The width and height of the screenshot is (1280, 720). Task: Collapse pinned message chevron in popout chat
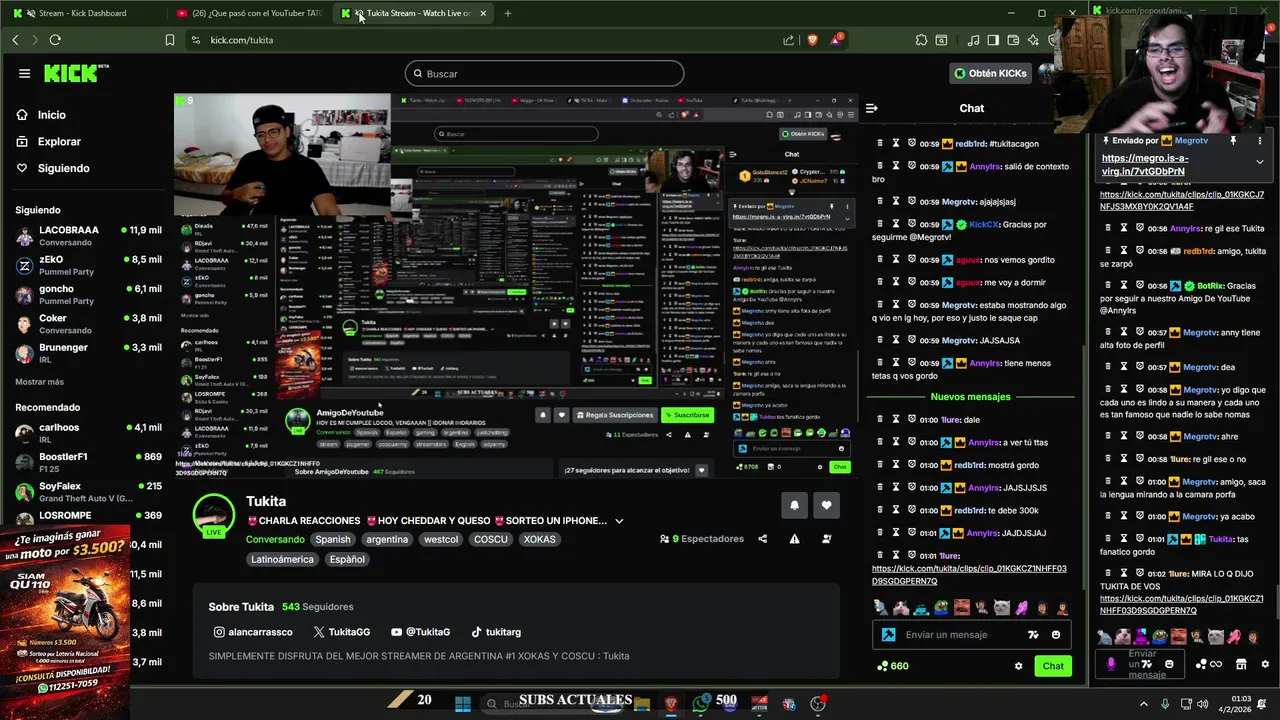pyautogui.click(x=1260, y=162)
